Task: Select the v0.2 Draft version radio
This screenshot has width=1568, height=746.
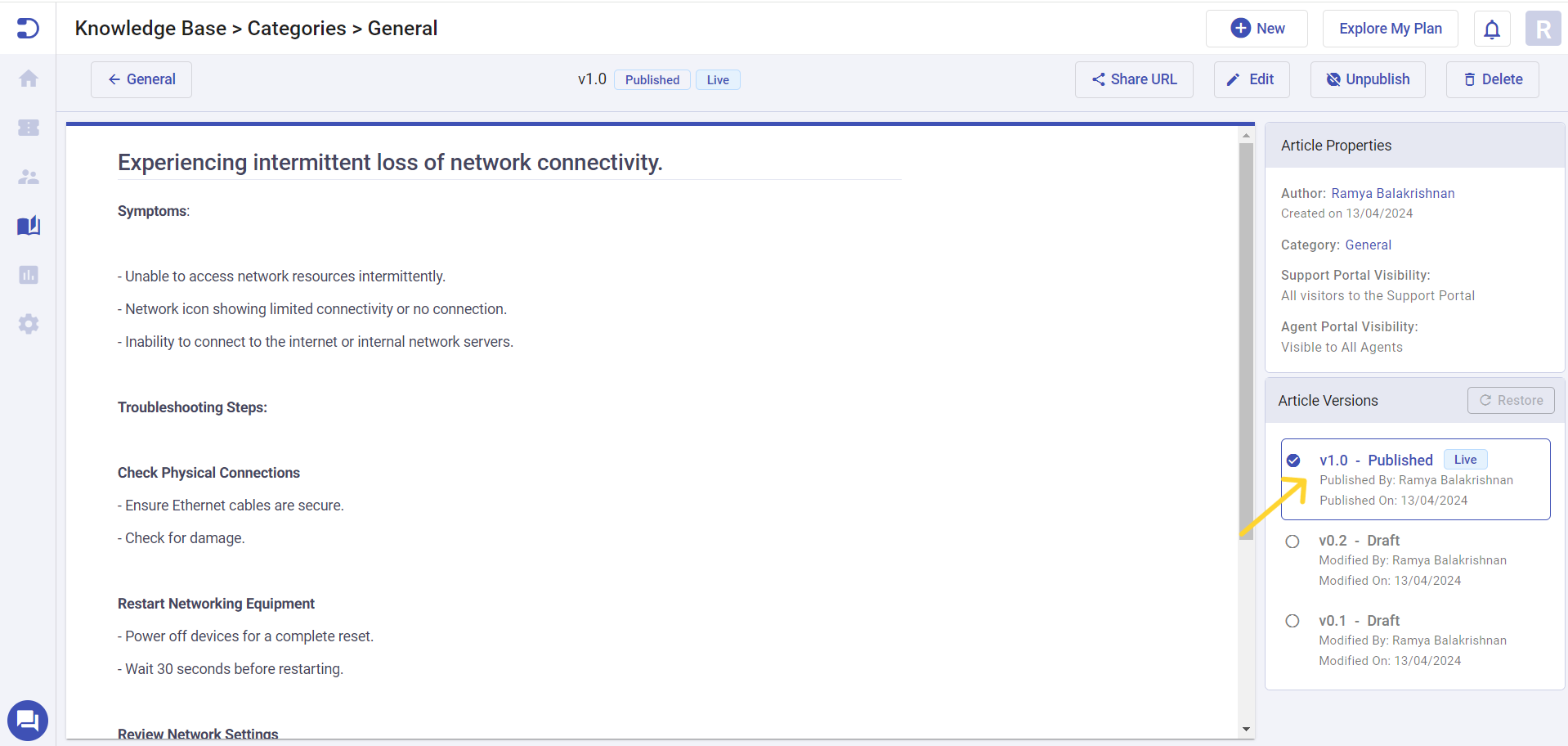Action: pos(1292,542)
